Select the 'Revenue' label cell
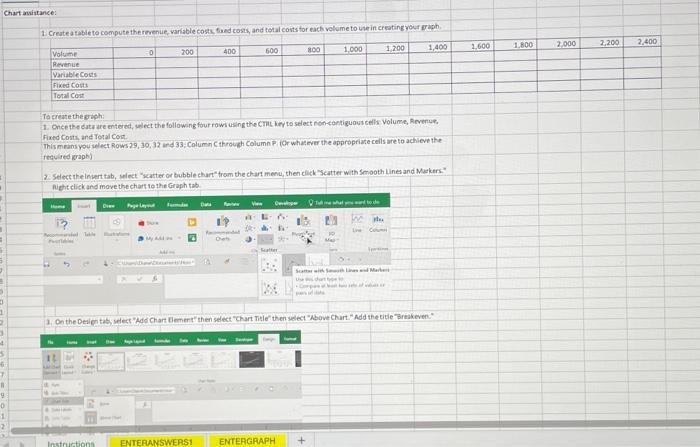This screenshot has height=447, width=700. (82, 64)
